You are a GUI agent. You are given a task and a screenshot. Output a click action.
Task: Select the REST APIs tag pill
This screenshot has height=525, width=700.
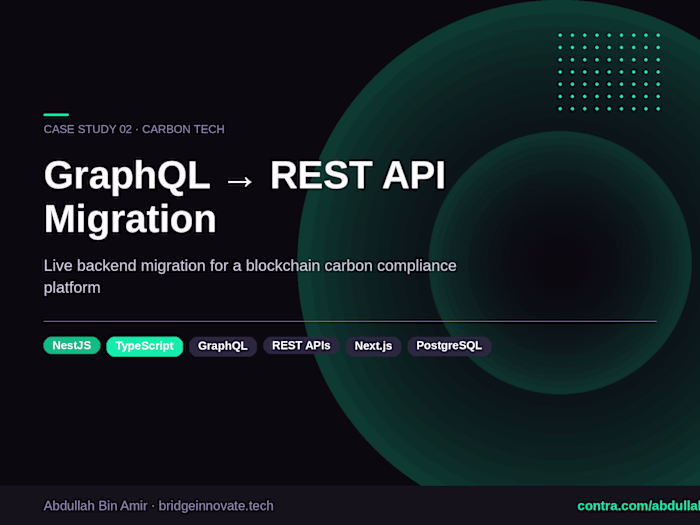tap(301, 346)
